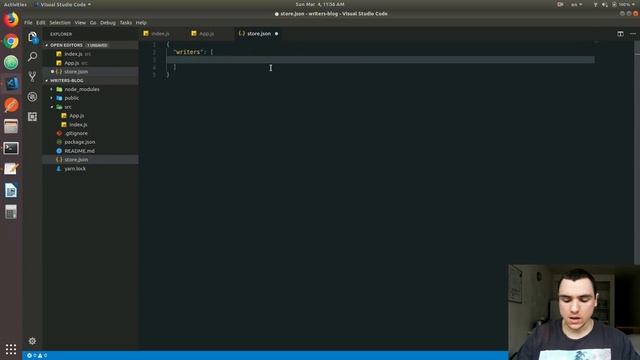Open the Search view icon
Image resolution: width=640 pixels, height=360 pixels.
[x=32, y=57]
